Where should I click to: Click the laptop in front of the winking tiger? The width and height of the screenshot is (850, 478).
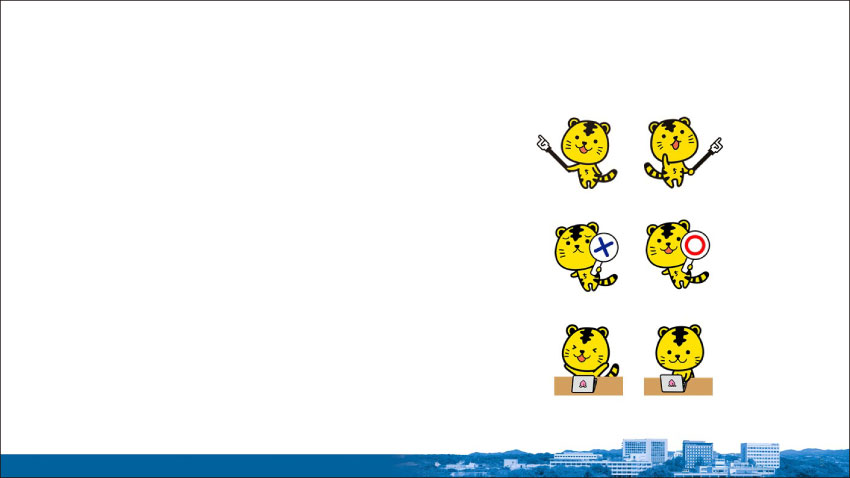(x=582, y=384)
